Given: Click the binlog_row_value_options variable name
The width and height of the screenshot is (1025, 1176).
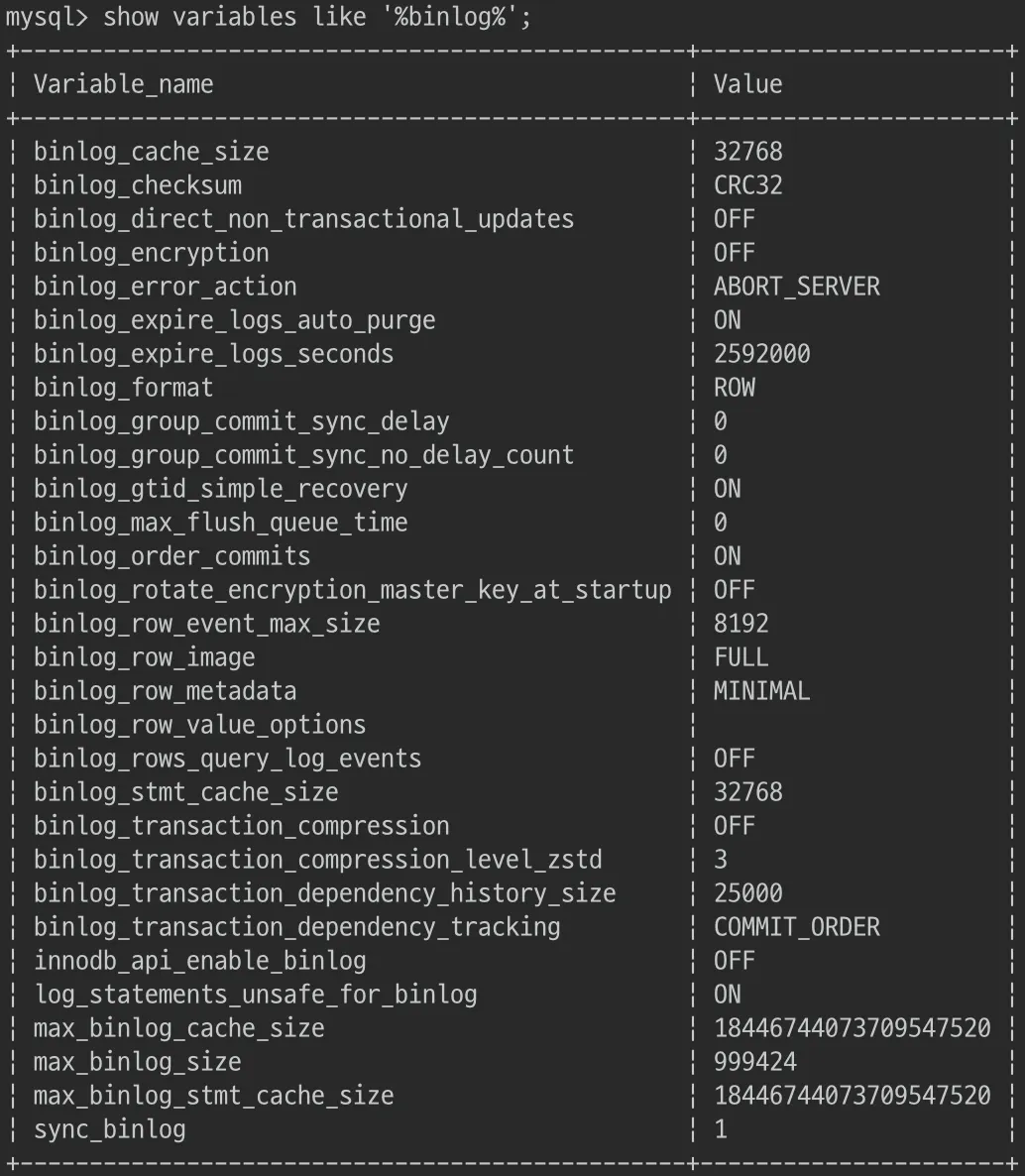Looking at the screenshot, I should (199, 725).
